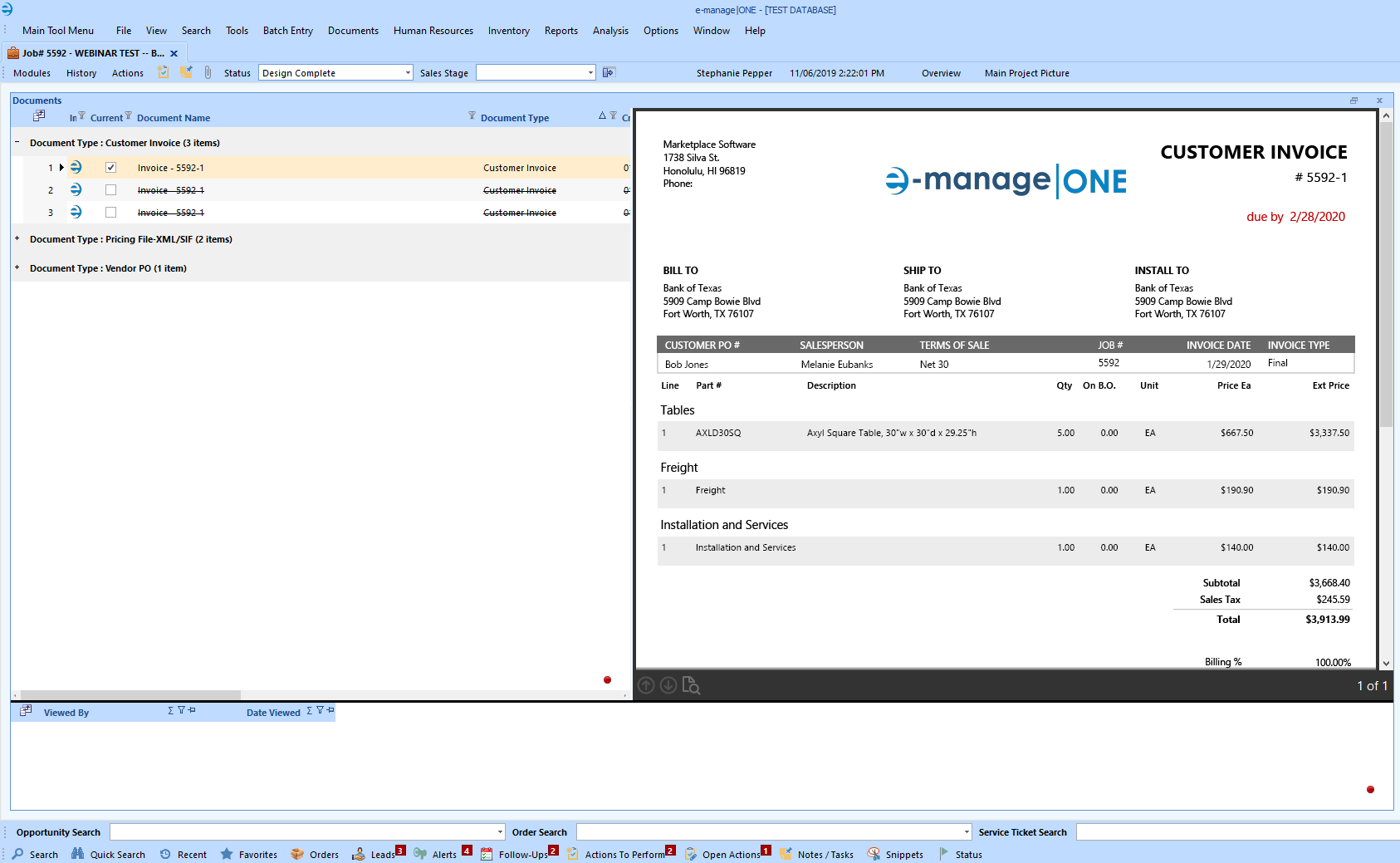
Task: Click the Actions button
Action: (128, 73)
